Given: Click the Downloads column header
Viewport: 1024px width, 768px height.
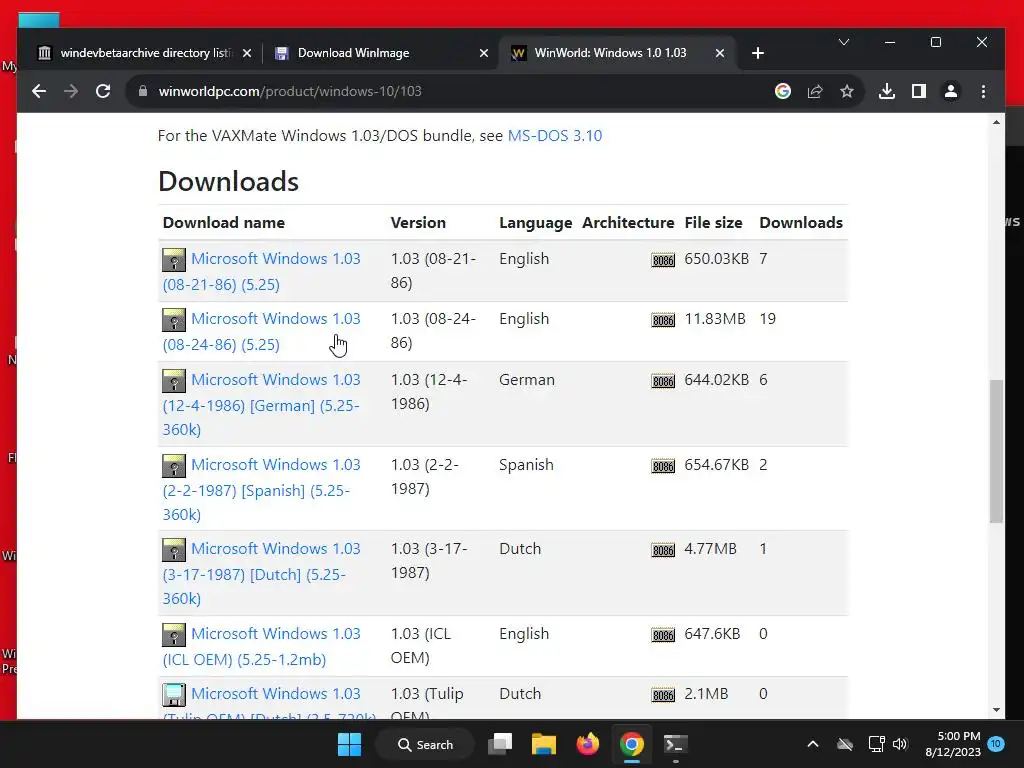Looking at the screenshot, I should click(x=801, y=223).
